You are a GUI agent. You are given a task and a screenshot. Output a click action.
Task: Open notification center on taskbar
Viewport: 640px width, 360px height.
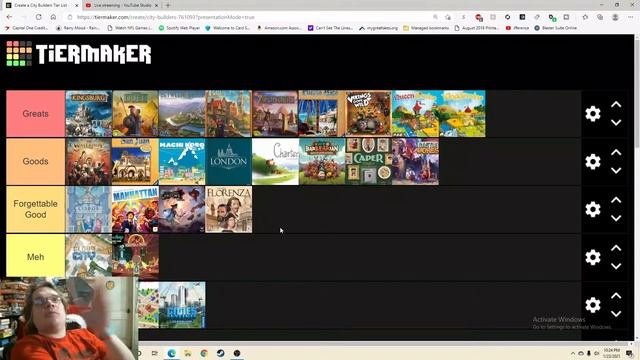(x=629, y=353)
